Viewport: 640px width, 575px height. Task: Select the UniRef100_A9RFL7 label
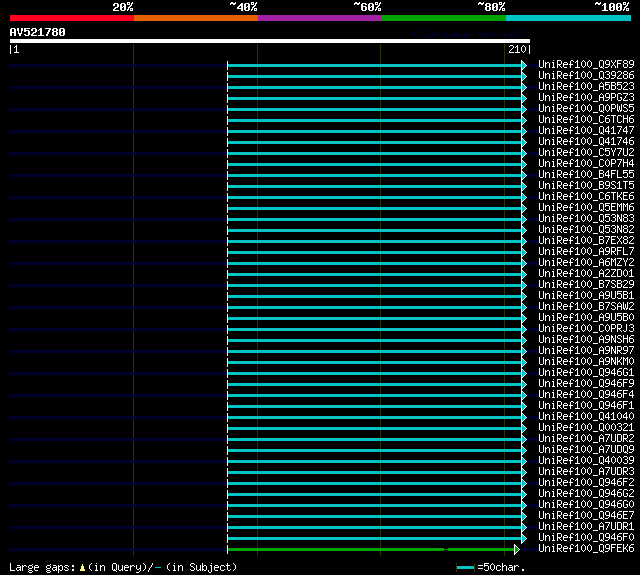click(x=586, y=252)
